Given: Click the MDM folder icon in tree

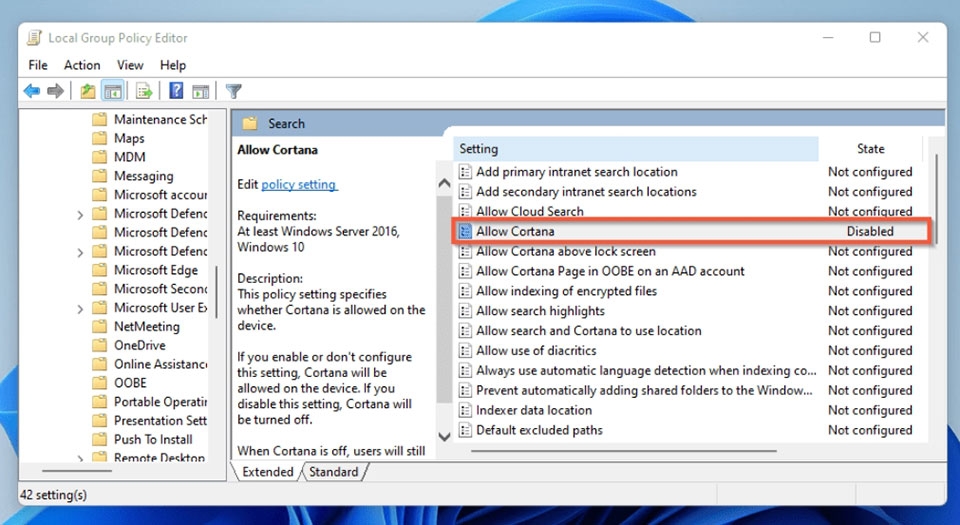Looking at the screenshot, I should click(99, 157).
